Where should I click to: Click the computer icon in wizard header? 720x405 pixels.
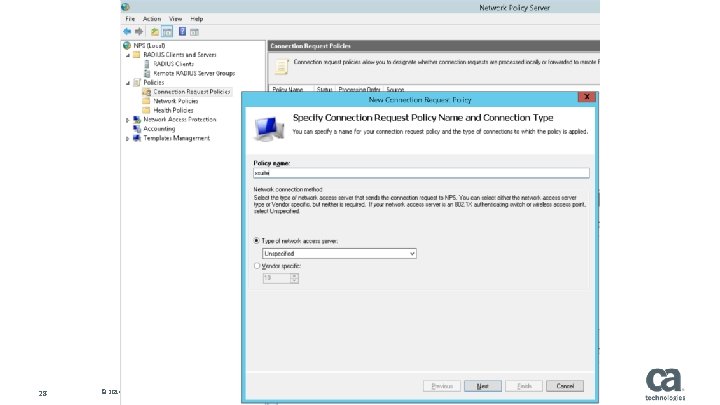(269, 129)
